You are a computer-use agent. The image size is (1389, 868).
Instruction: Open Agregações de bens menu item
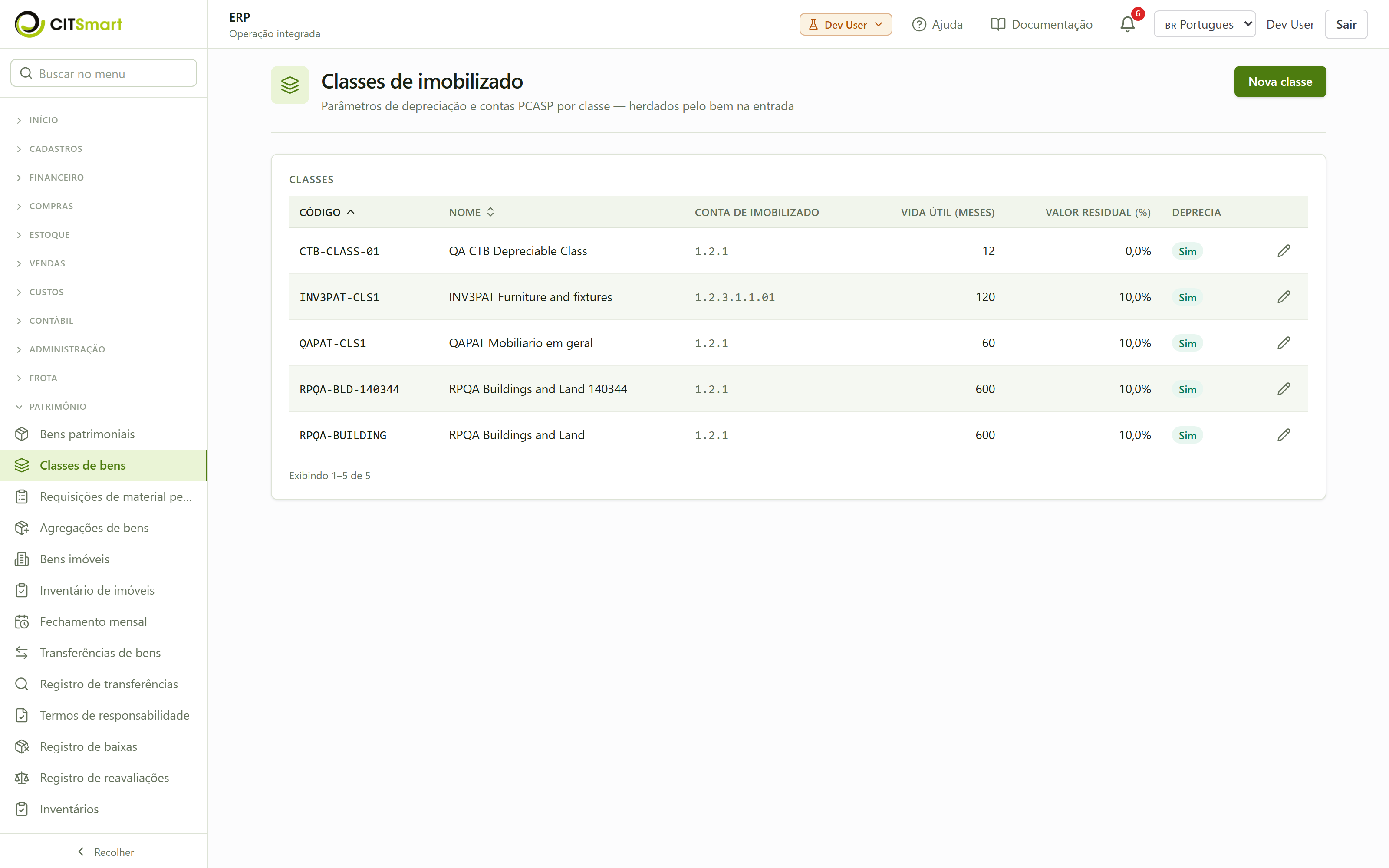click(x=103, y=528)
